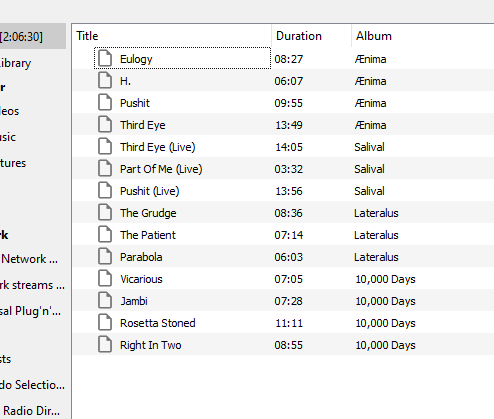Click the file icon beside H.
This screenshot has height=419, width=494.
105,81
